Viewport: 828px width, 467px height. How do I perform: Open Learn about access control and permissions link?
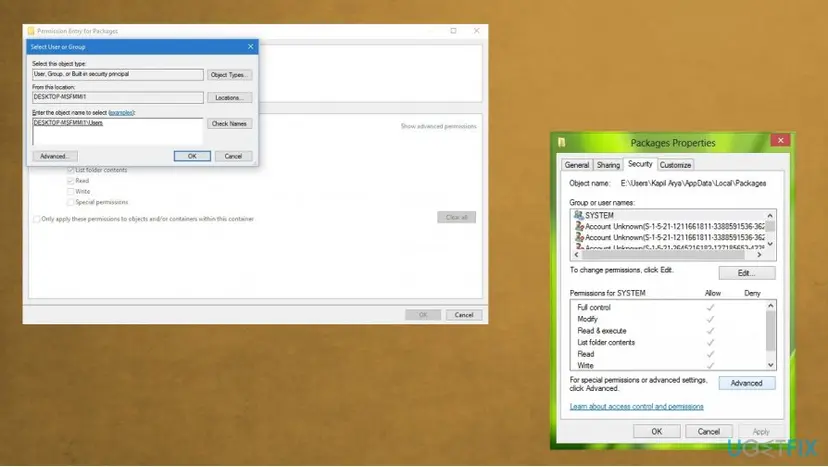coord(636,406)
